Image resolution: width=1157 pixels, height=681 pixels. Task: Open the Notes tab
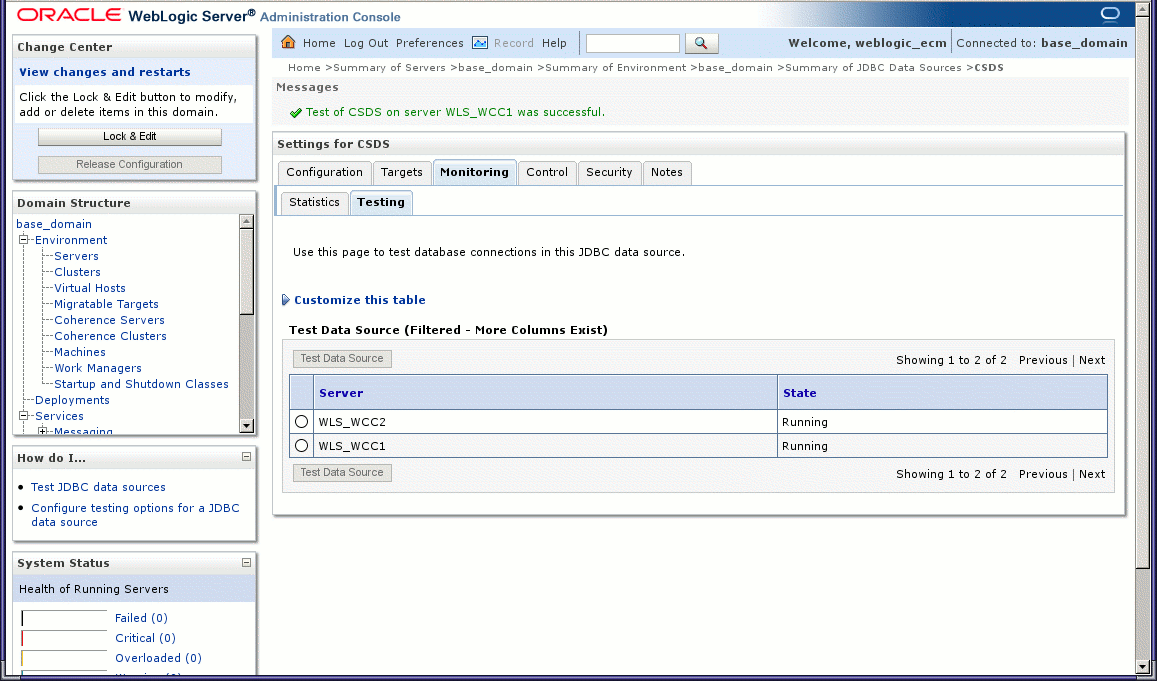tap(666, 172)
